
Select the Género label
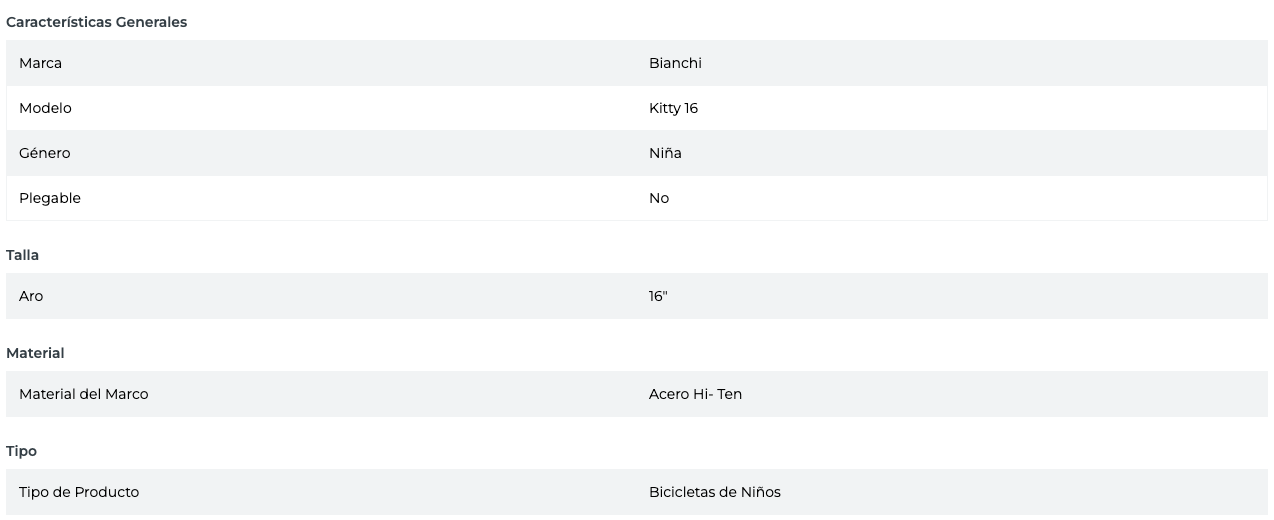pyautogui.click(x=44, y=153)
